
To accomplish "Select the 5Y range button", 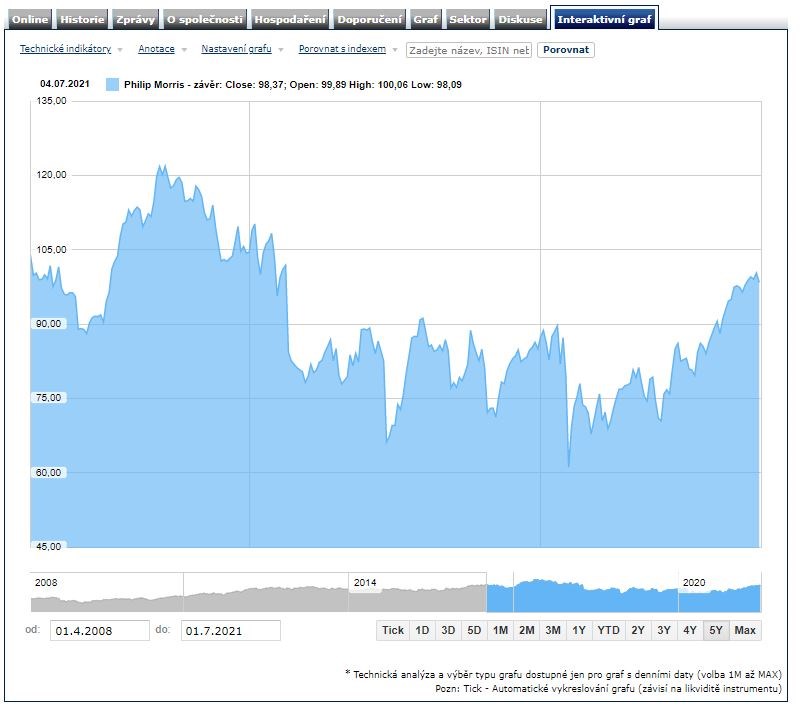I will [x=715, y=630].
